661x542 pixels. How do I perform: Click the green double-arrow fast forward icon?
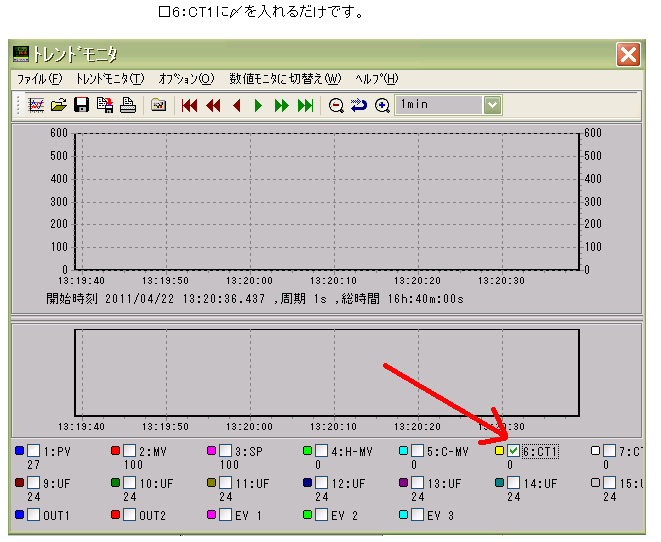pyautogui.click(x=282, y=105)
